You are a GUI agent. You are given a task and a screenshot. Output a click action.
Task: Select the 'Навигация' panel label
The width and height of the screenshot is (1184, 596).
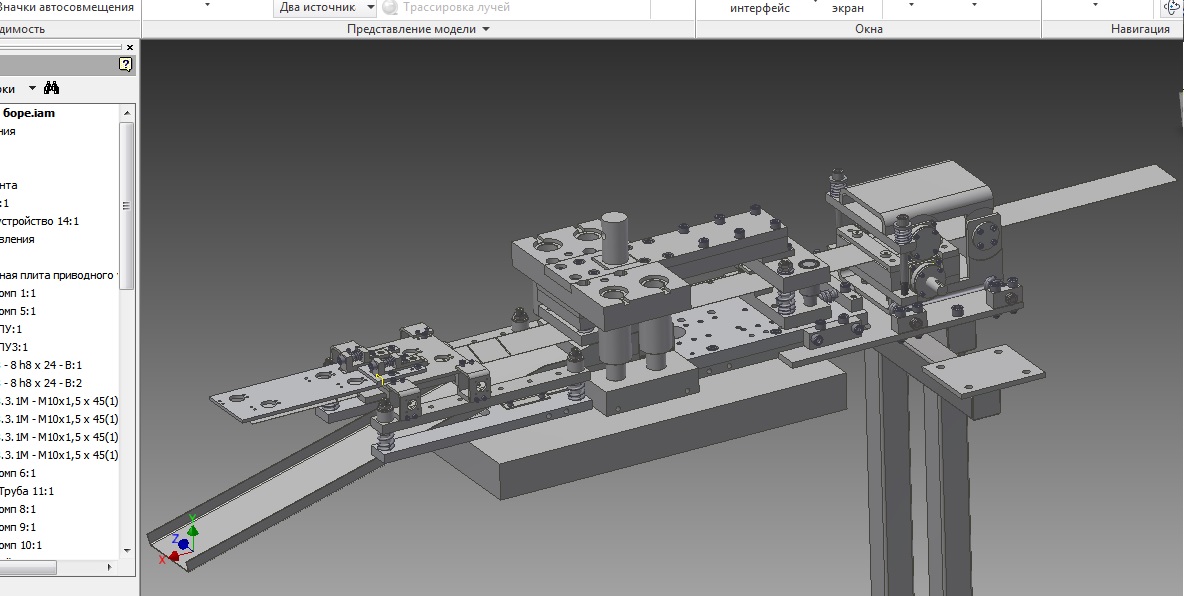pyautogui.click(x=1139, y=29)
